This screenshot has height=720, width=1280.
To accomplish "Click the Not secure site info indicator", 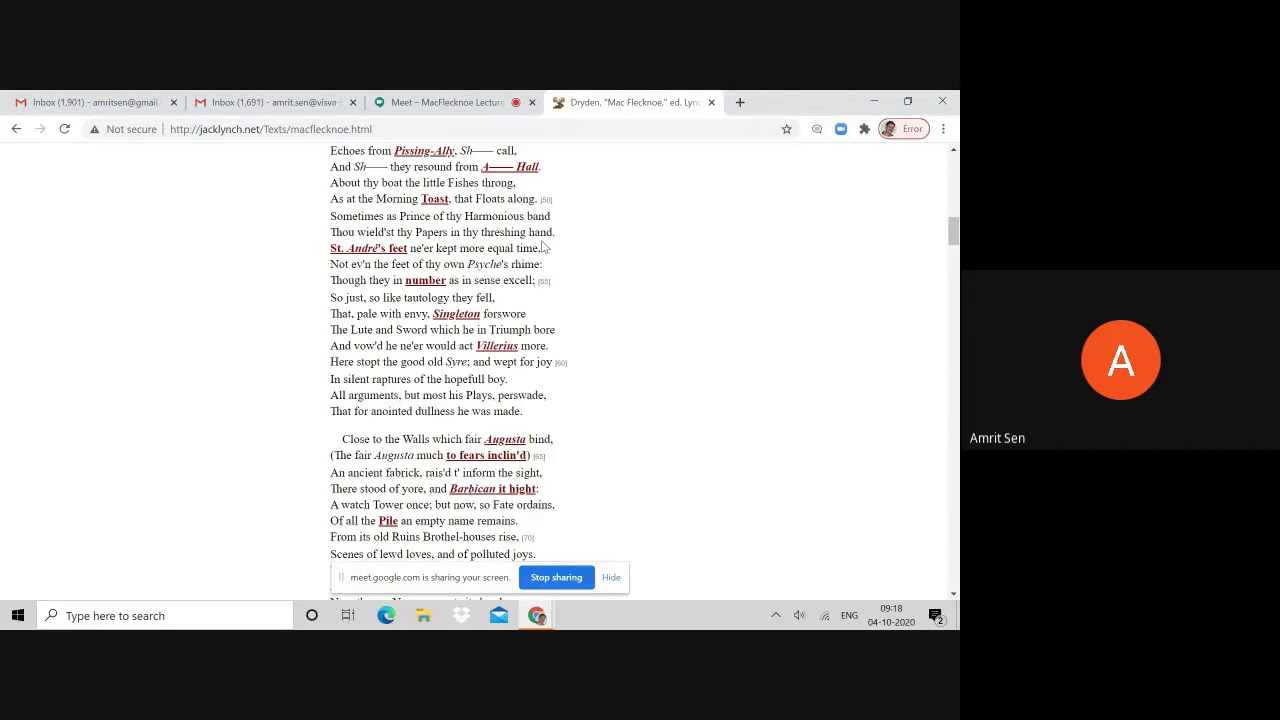I will pos(123,129).
